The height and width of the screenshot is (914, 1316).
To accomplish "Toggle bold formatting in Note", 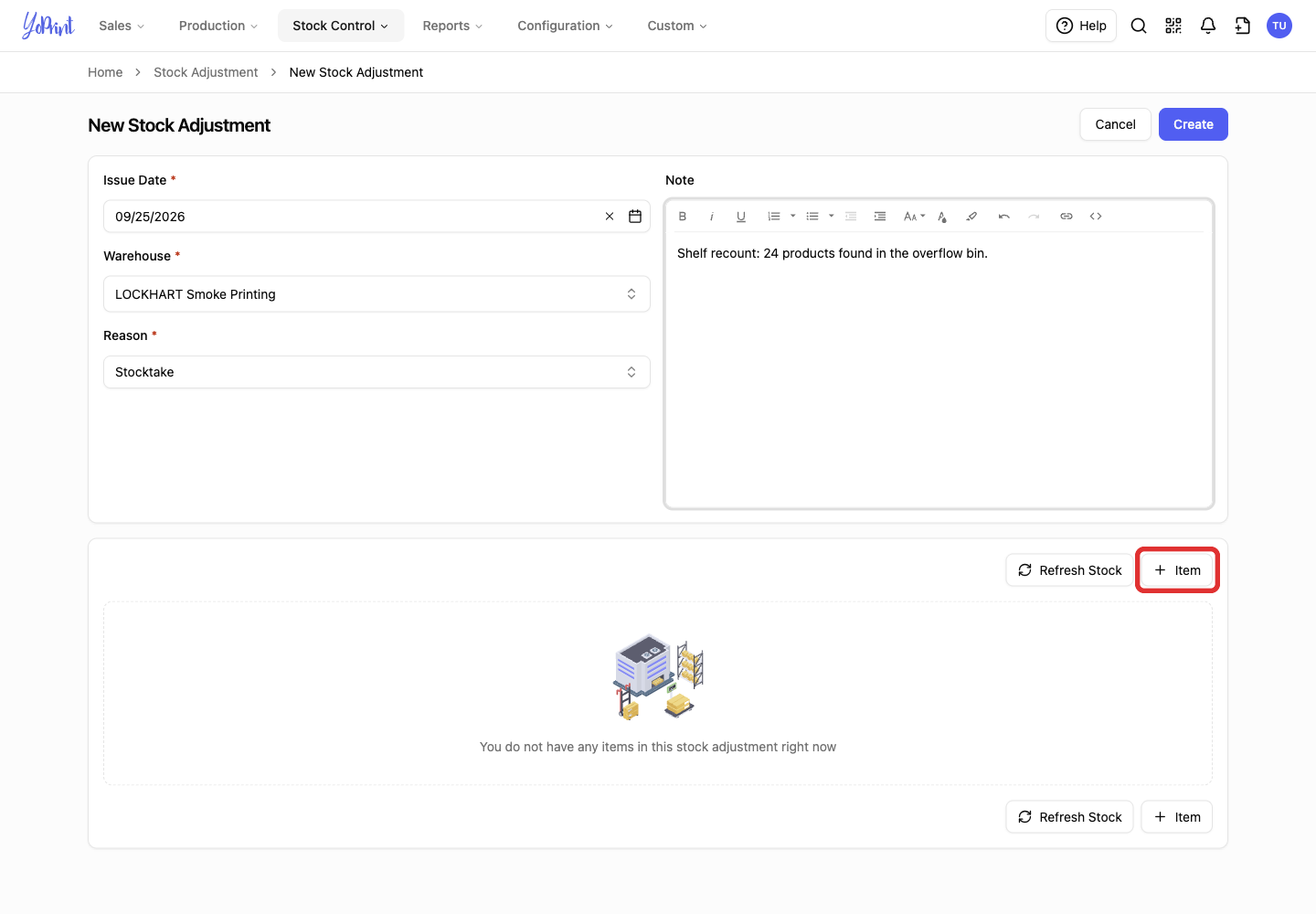I will click(683, 217).
